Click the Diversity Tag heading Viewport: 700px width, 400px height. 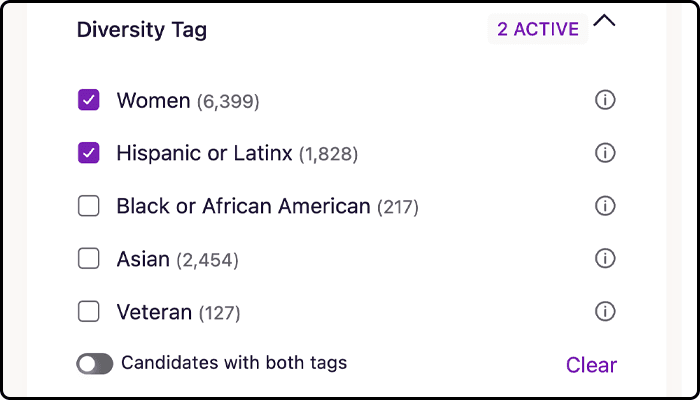tap(142, 30)
